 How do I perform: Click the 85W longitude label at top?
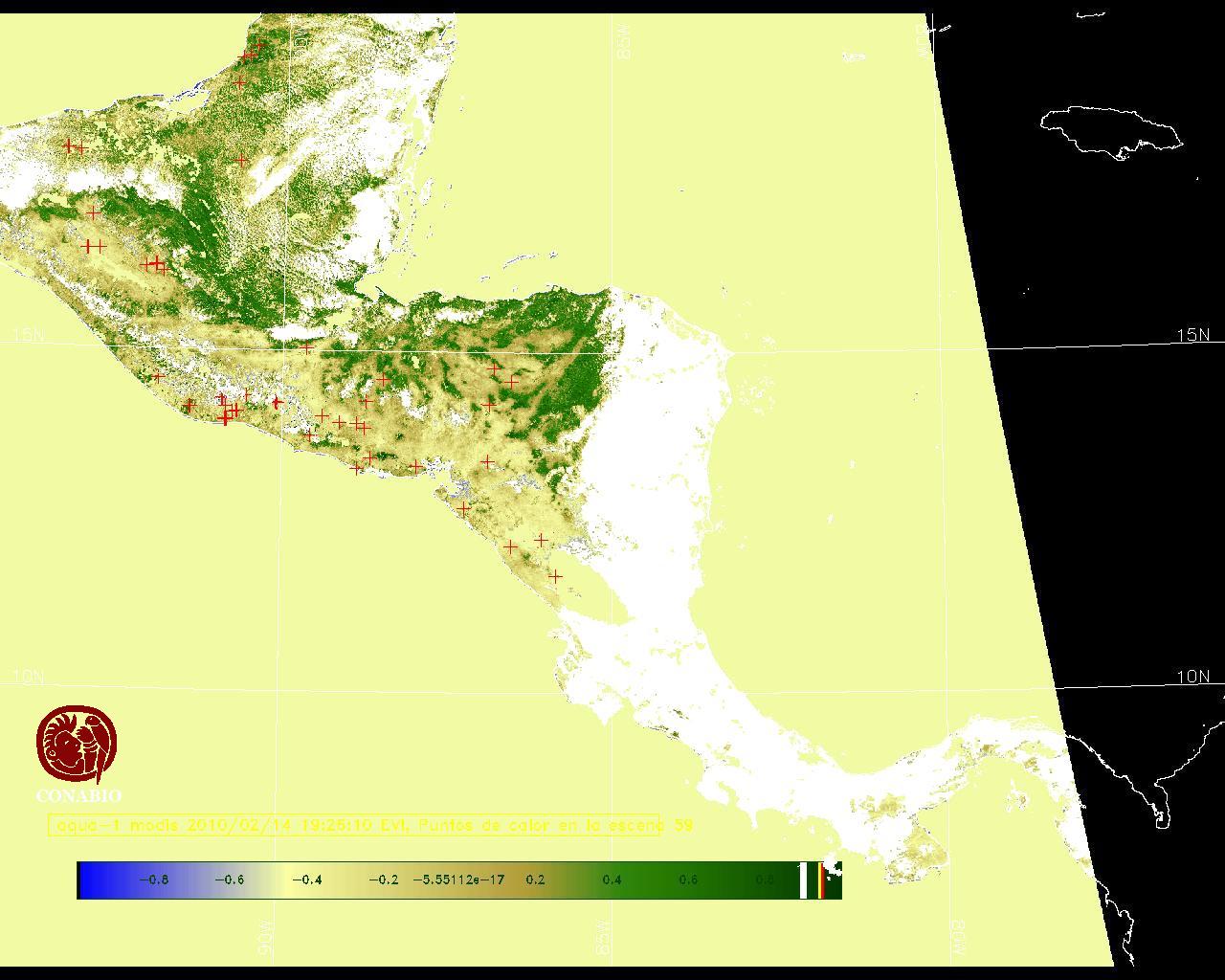[x=625, y=42]
